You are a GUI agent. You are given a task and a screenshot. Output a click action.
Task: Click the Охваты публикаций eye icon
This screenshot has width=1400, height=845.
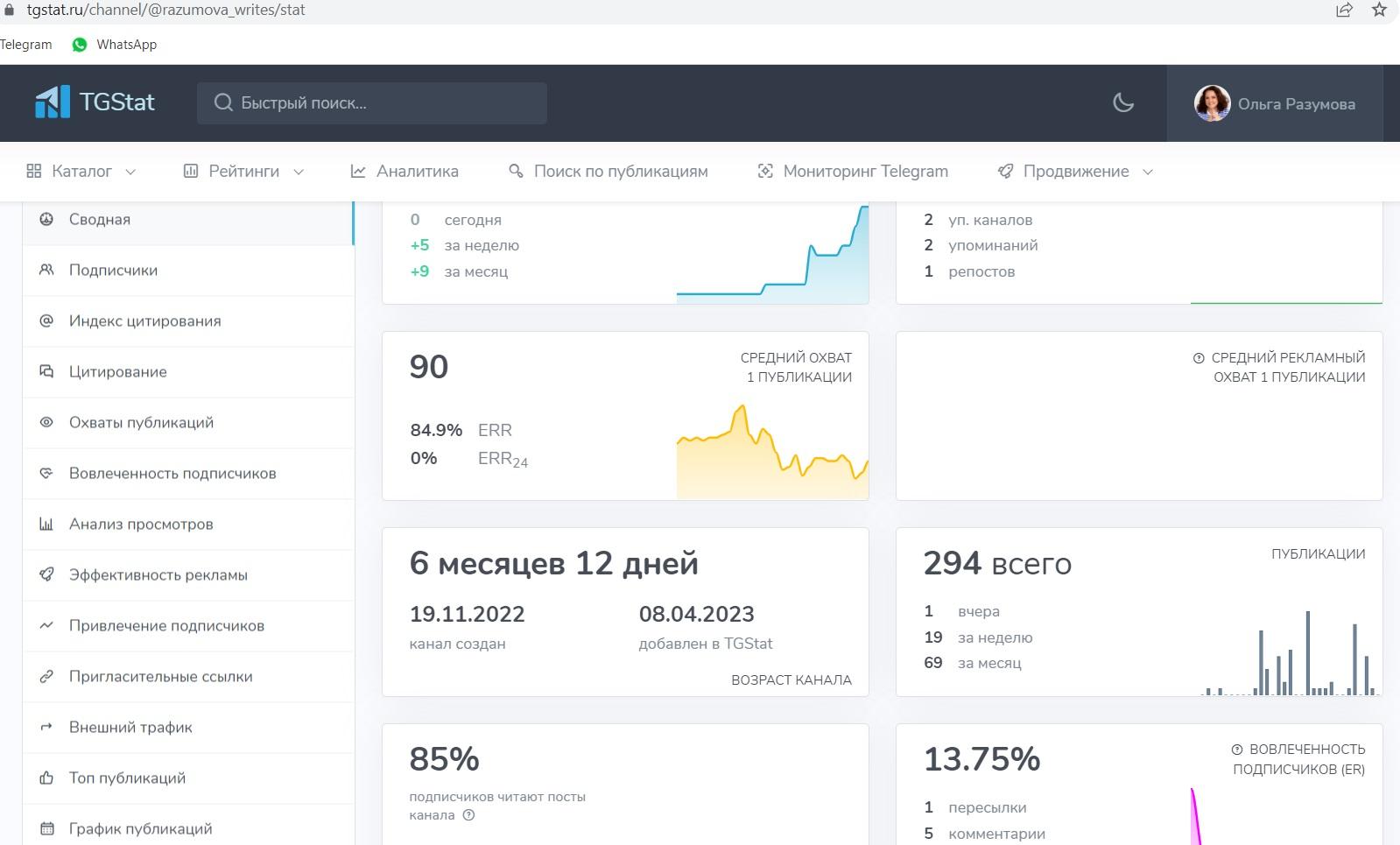46,423
